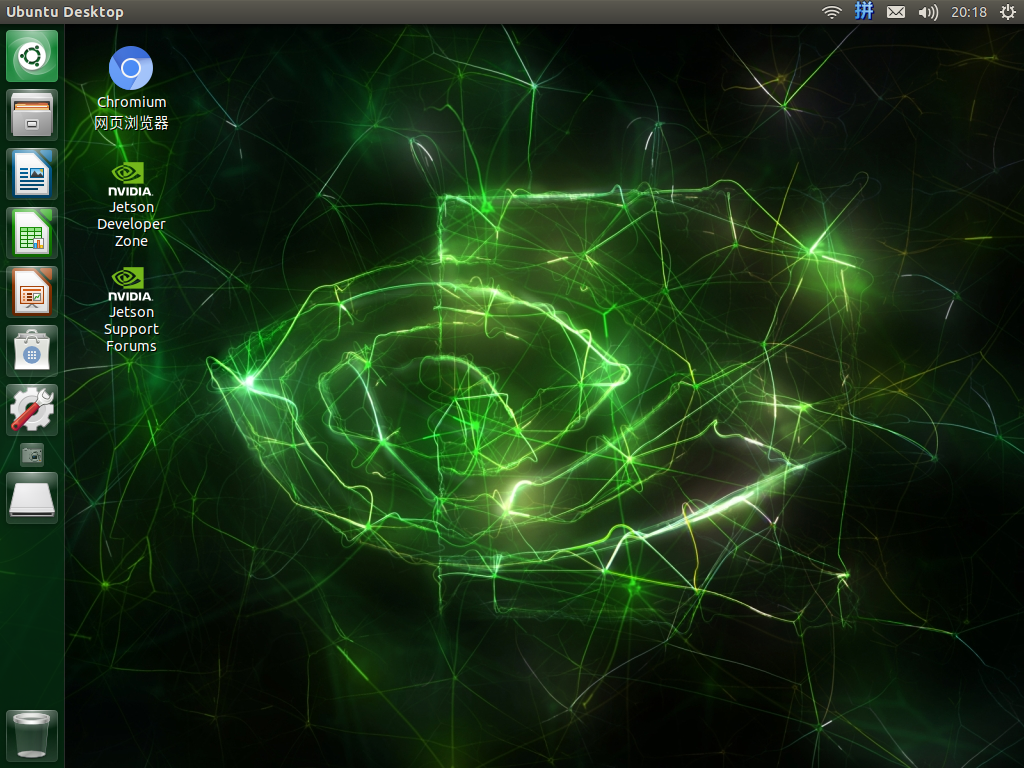This screenshot has height=768, width=1024.
Task: Open Ubuntu Software shopping bag icon
Action: pyautogui.click(x=32, y=351)
